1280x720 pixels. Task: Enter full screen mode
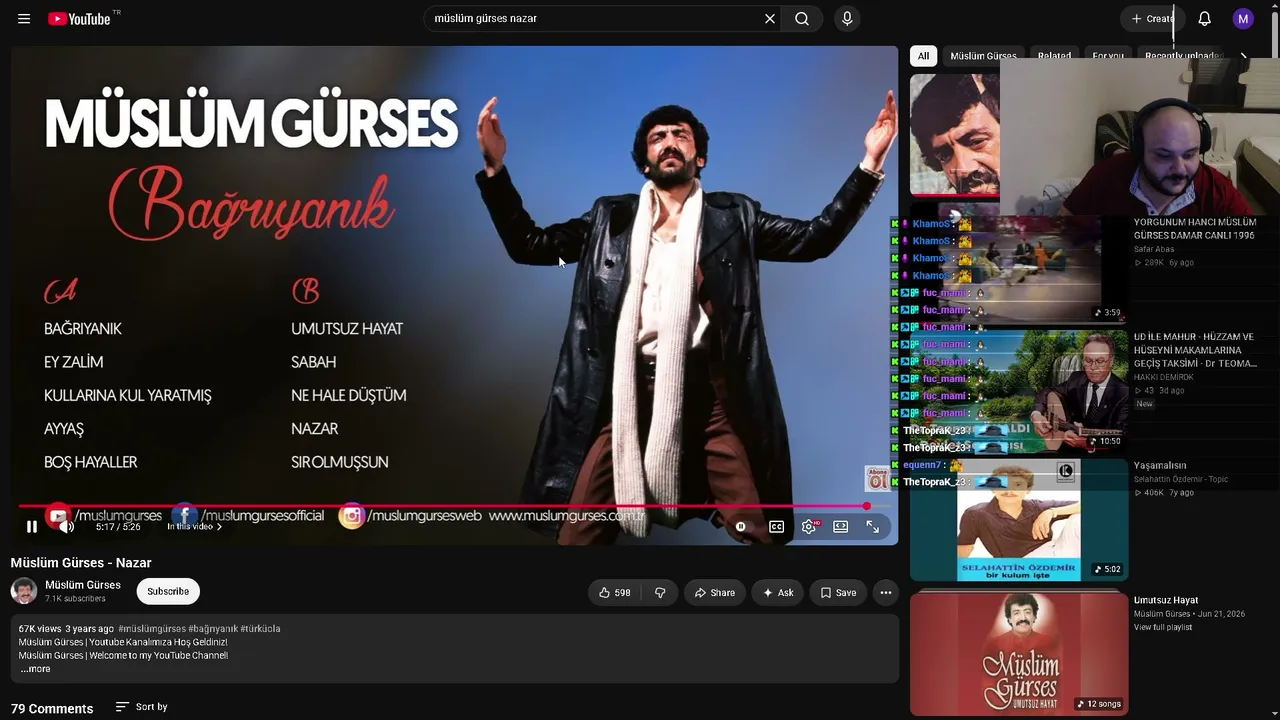[x=873, y=527]
